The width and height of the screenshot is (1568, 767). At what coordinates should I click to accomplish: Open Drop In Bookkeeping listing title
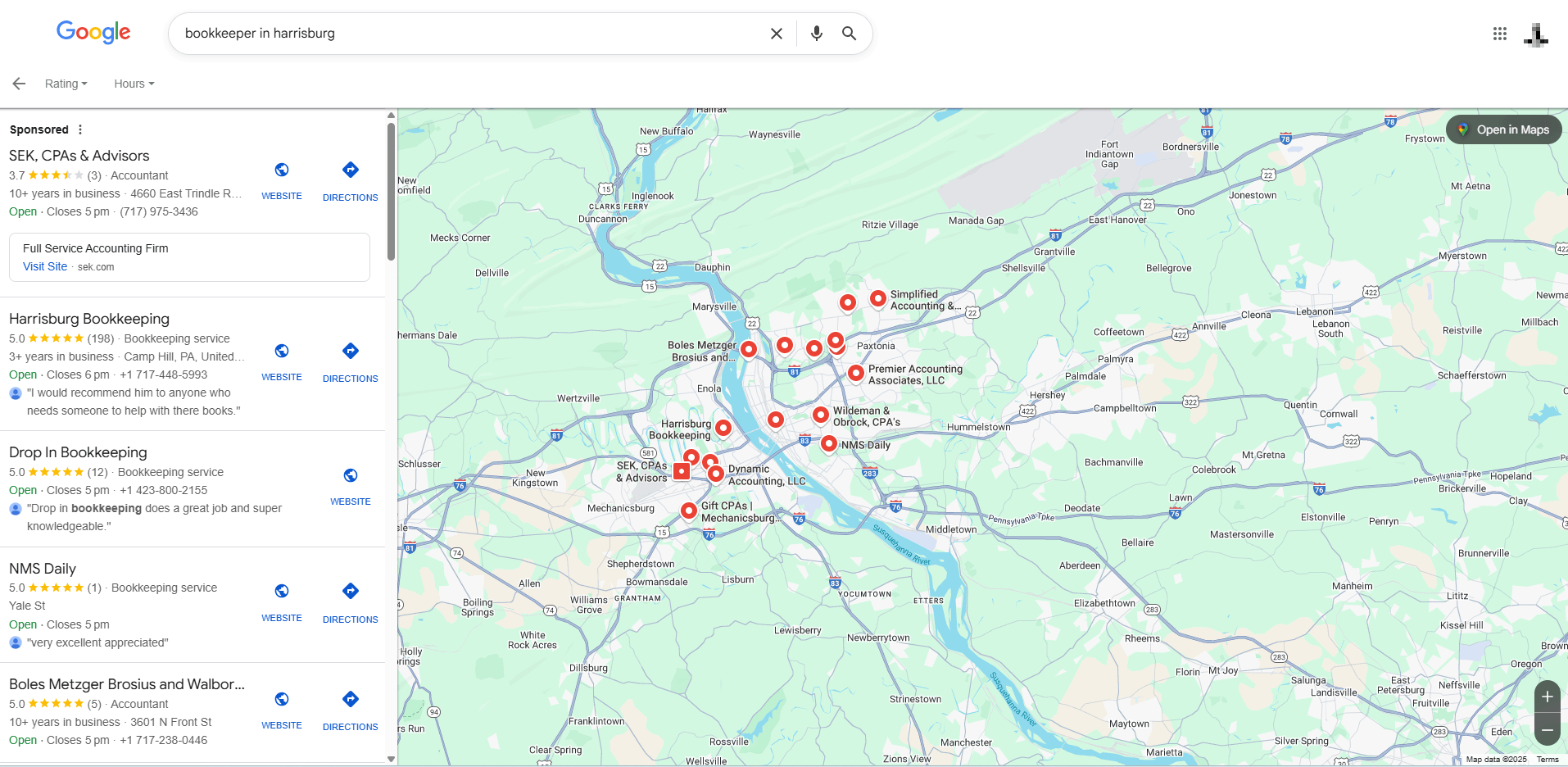pyautogui.click(x=78, y=452)
